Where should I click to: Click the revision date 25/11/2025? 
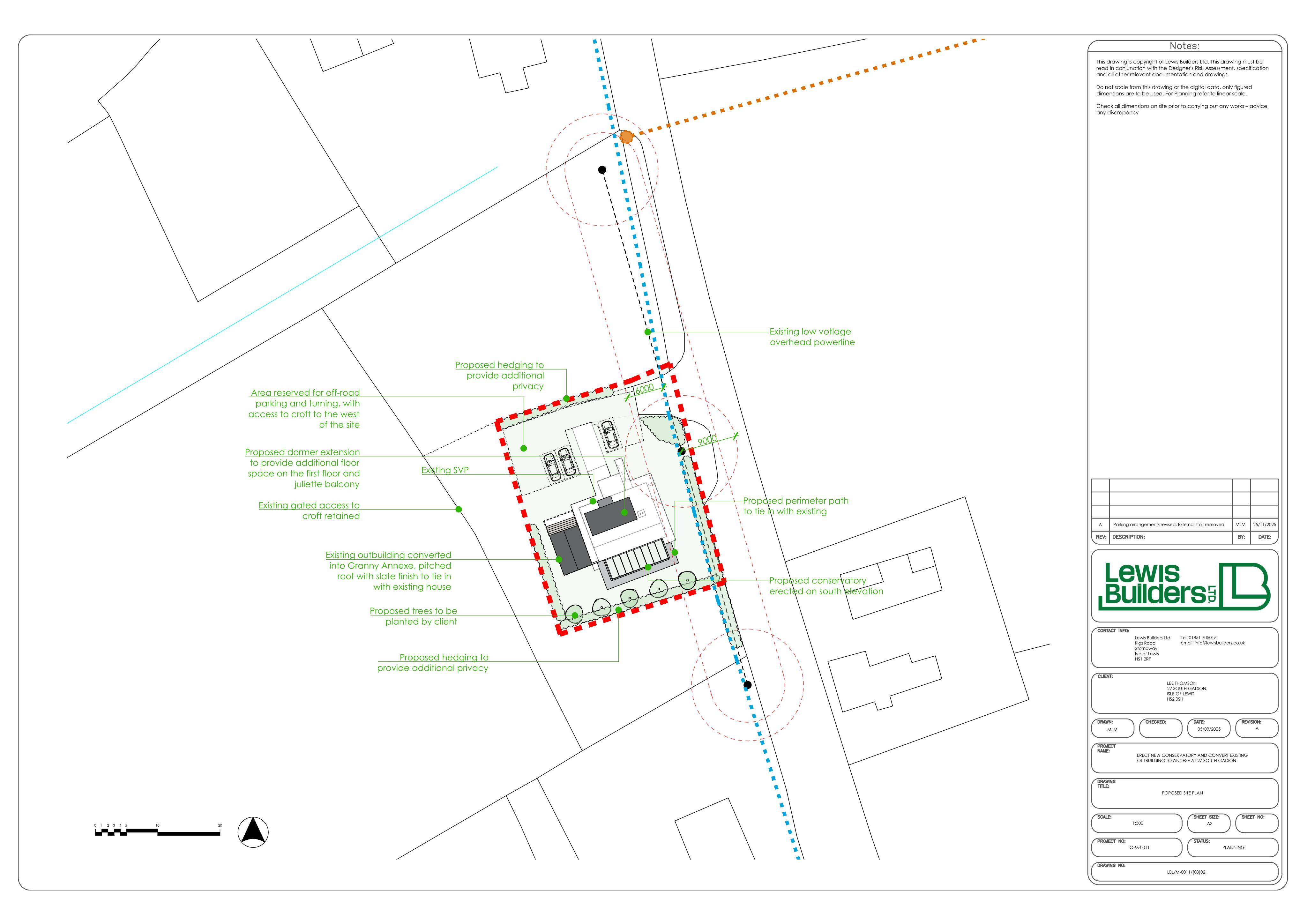[x=1265, y=525]
